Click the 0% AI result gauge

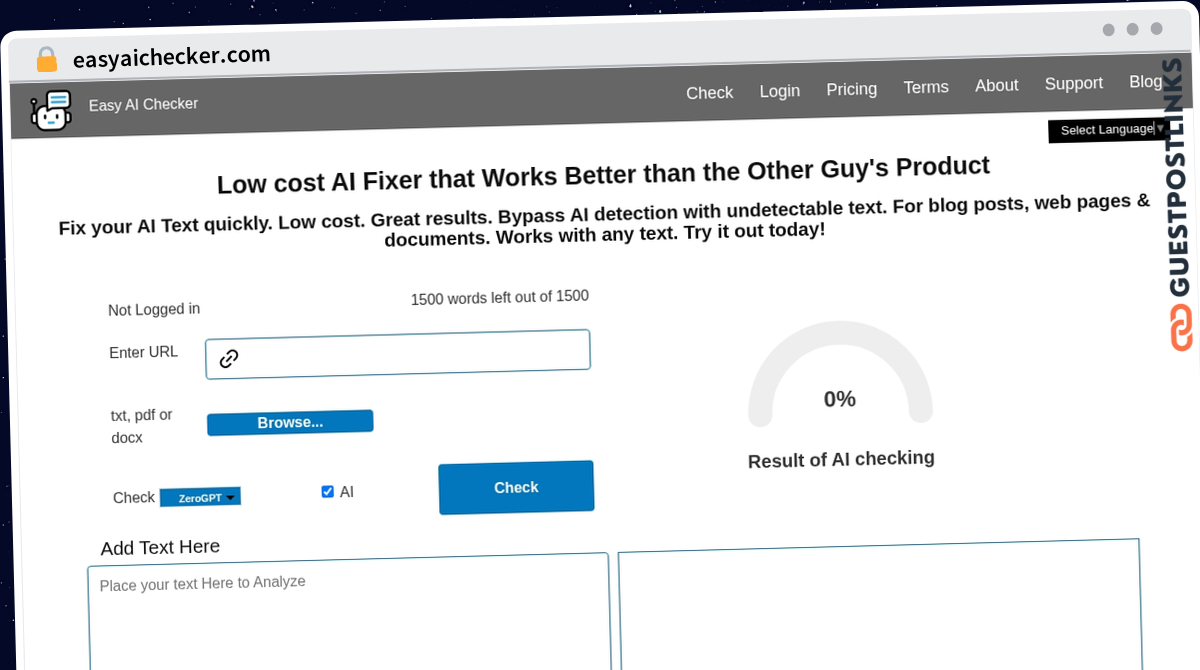[x=840, y=376]
